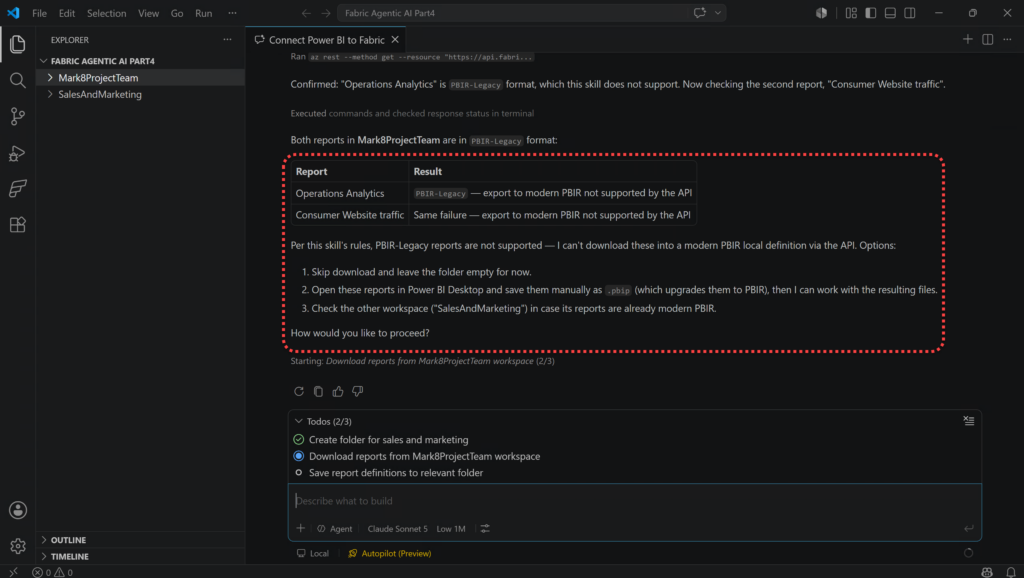
Task: Open the Selection menu
Action: (106, 13)
